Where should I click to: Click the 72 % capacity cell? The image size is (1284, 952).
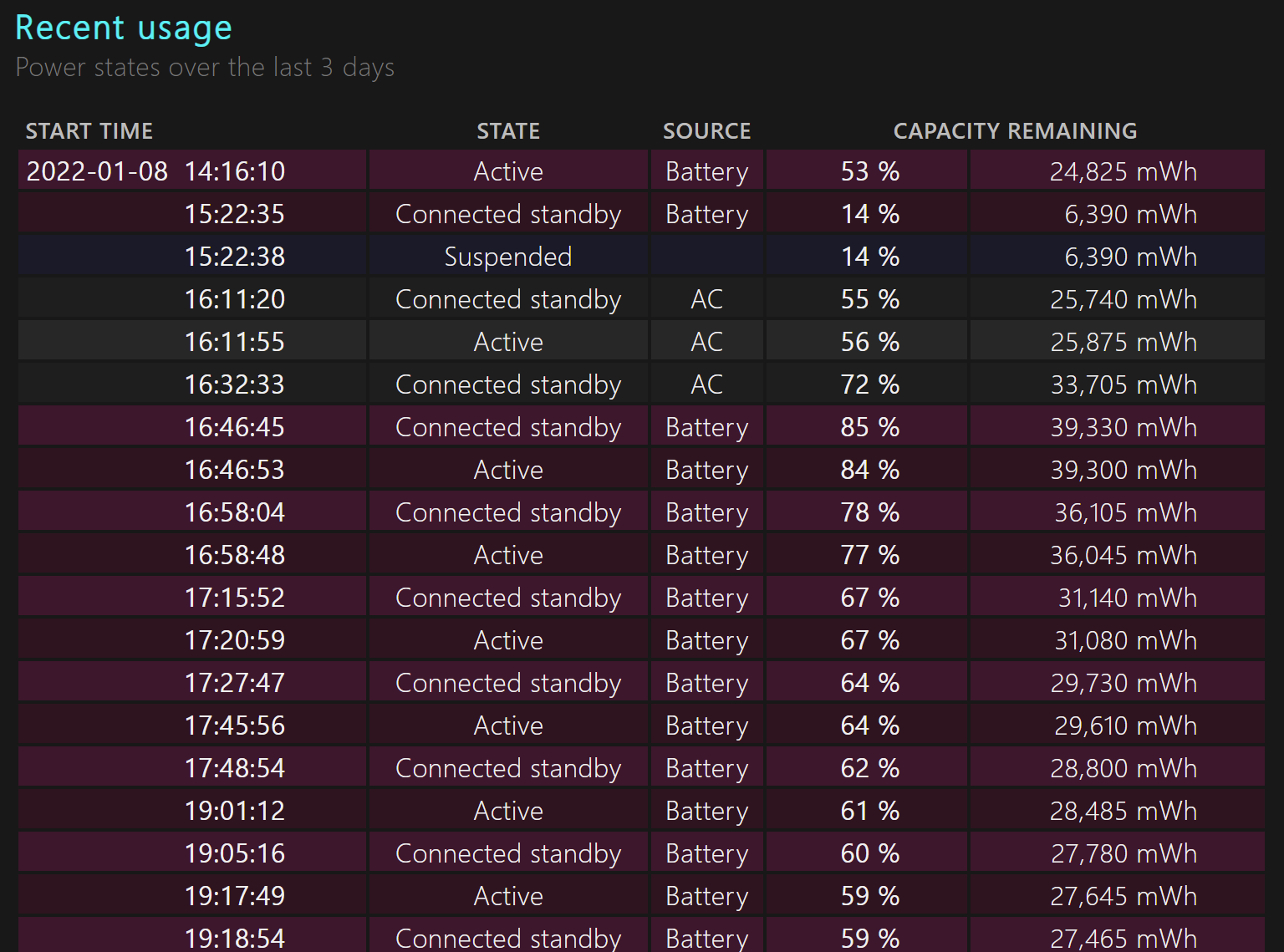coord(867,384)
